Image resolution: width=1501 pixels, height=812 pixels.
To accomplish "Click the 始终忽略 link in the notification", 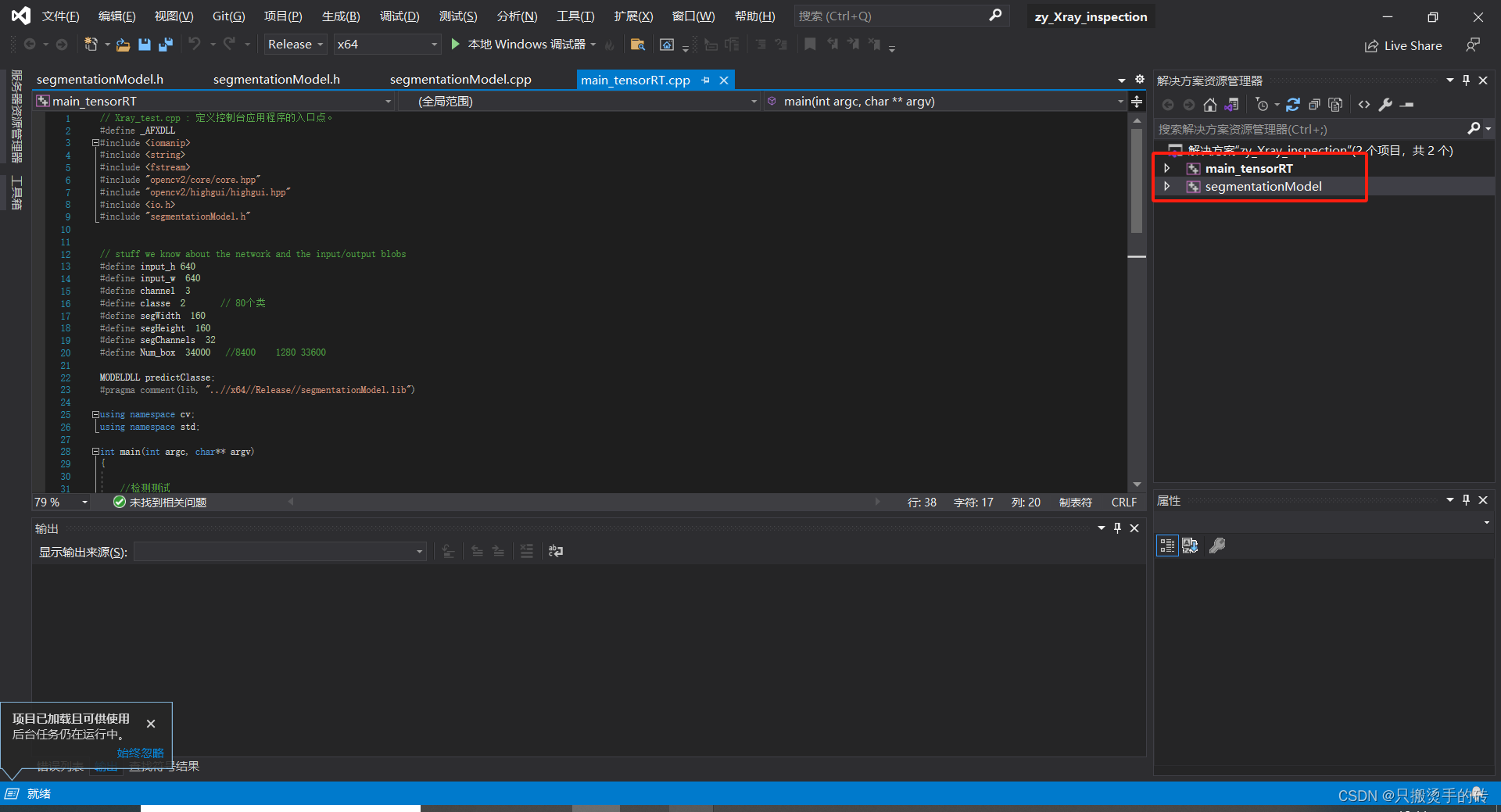I will 140,753.
